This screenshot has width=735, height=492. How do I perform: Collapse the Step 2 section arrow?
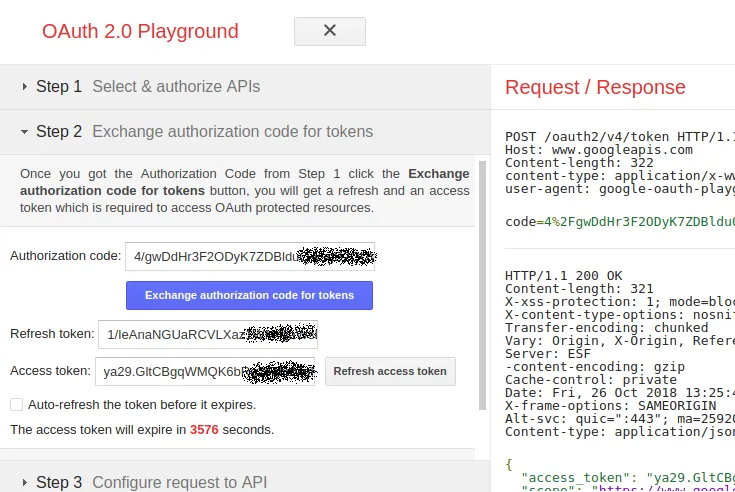24,132
